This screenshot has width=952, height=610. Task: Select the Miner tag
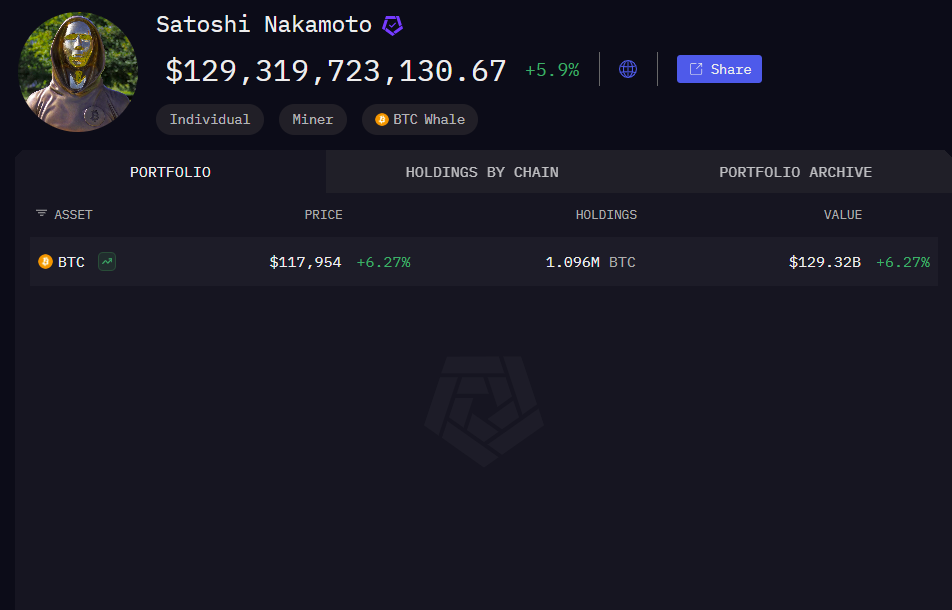(x=313, y=120)
